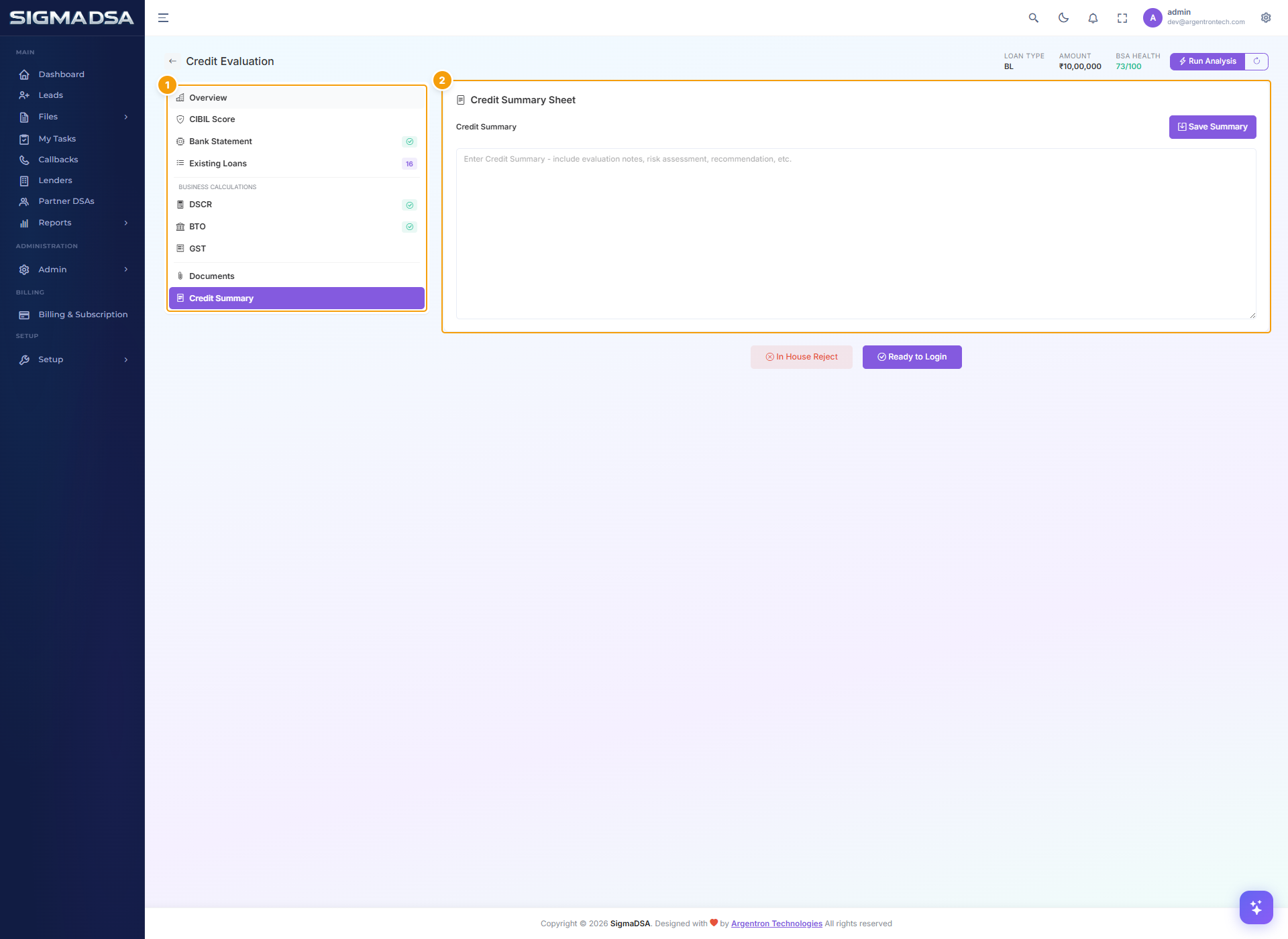This screenshot has height=939, width=1288.
Task: Click the refresh icon beside Run Analysis
Action: click(1256, 61)
